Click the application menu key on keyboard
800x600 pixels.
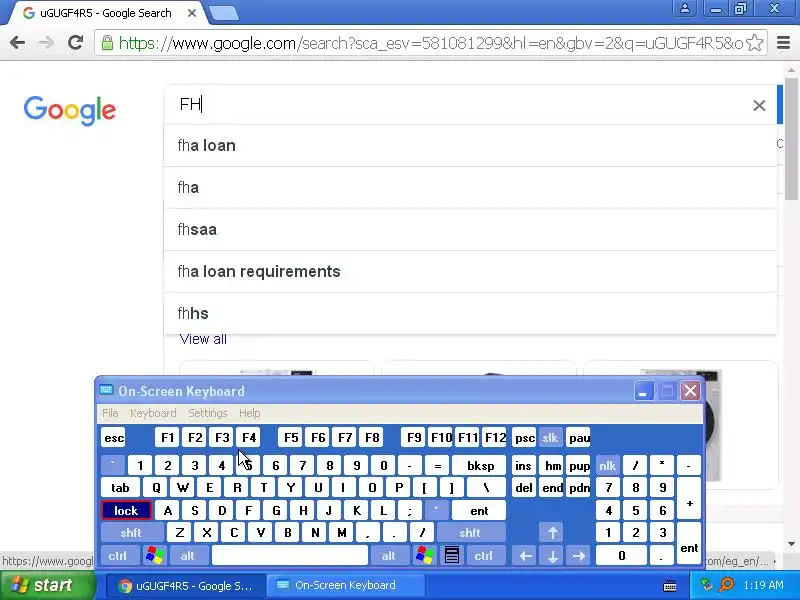click(x=452, y=555)
